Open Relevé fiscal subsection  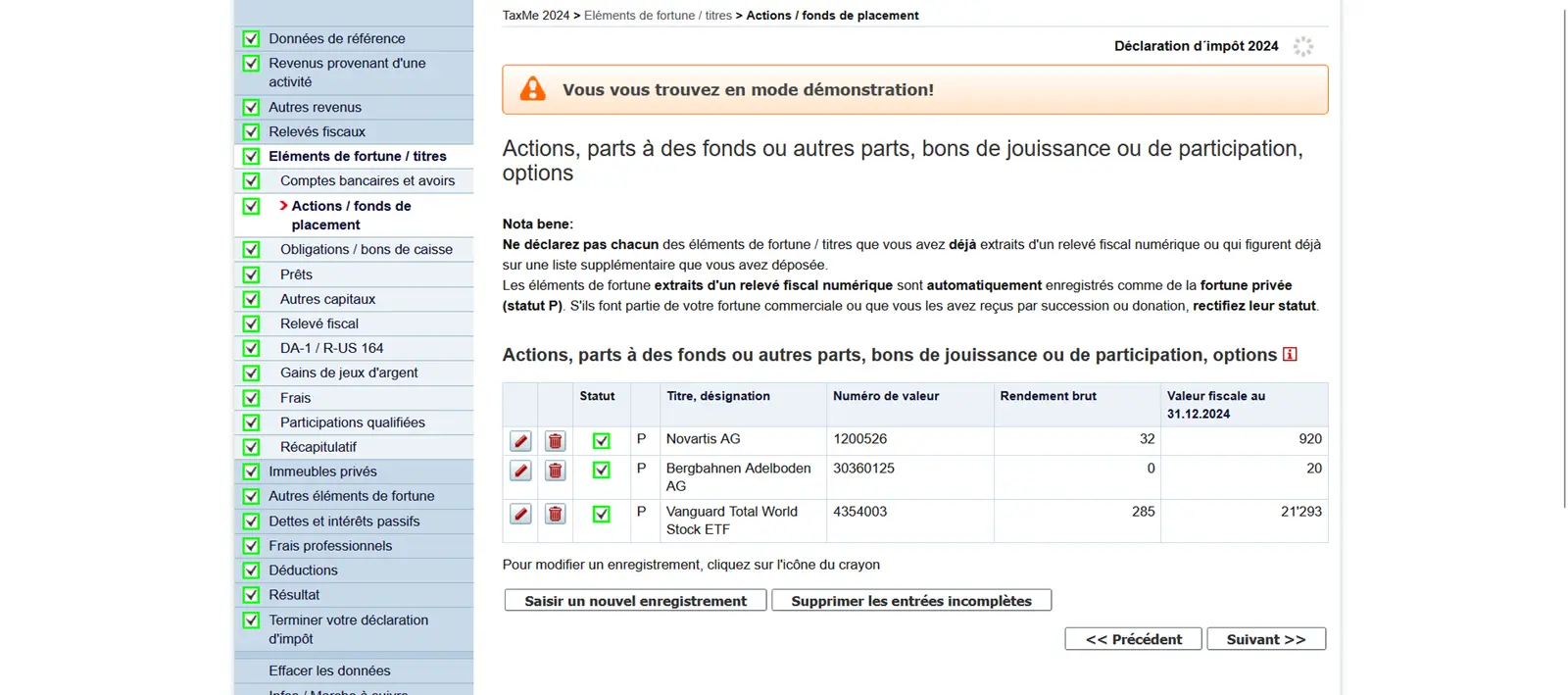point(318,323)
